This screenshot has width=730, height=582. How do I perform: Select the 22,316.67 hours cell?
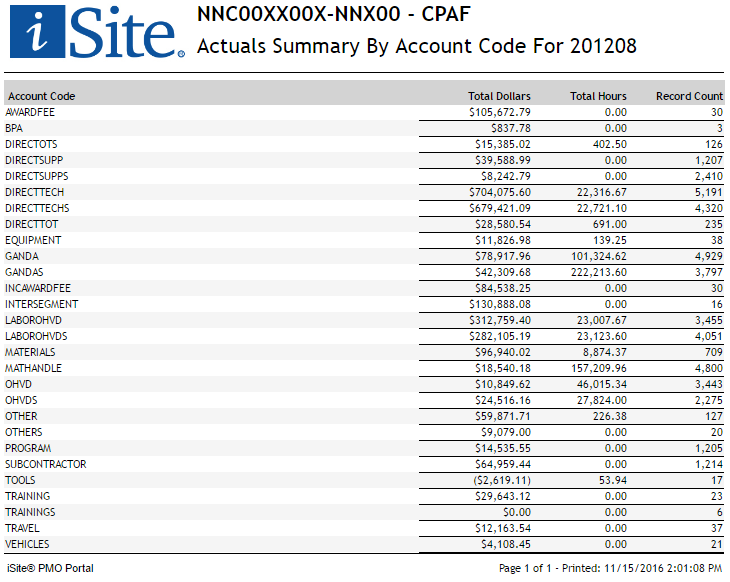(x=602, y=192)
